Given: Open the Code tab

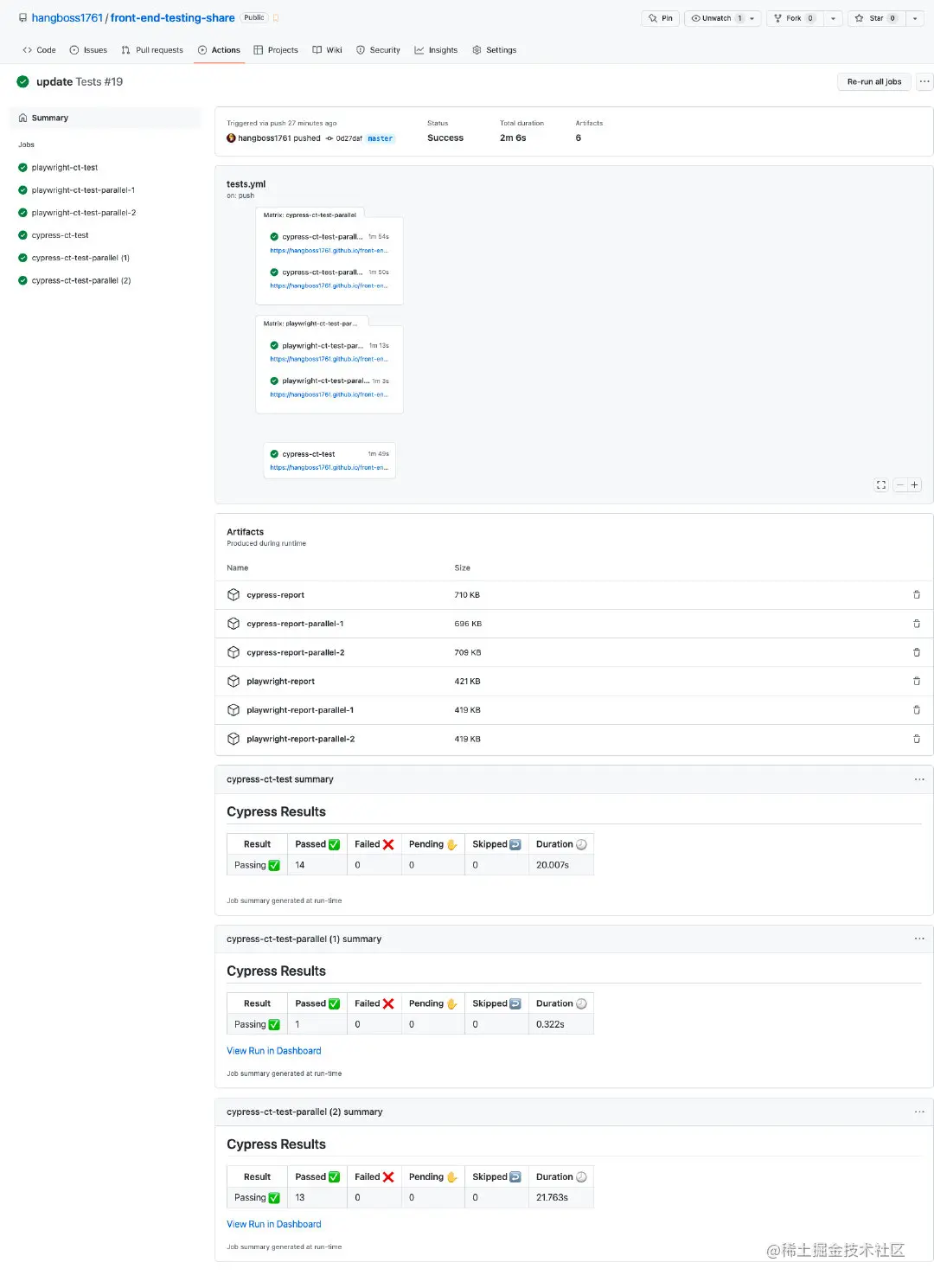Looking at the screenshot, I should [40, 50].
